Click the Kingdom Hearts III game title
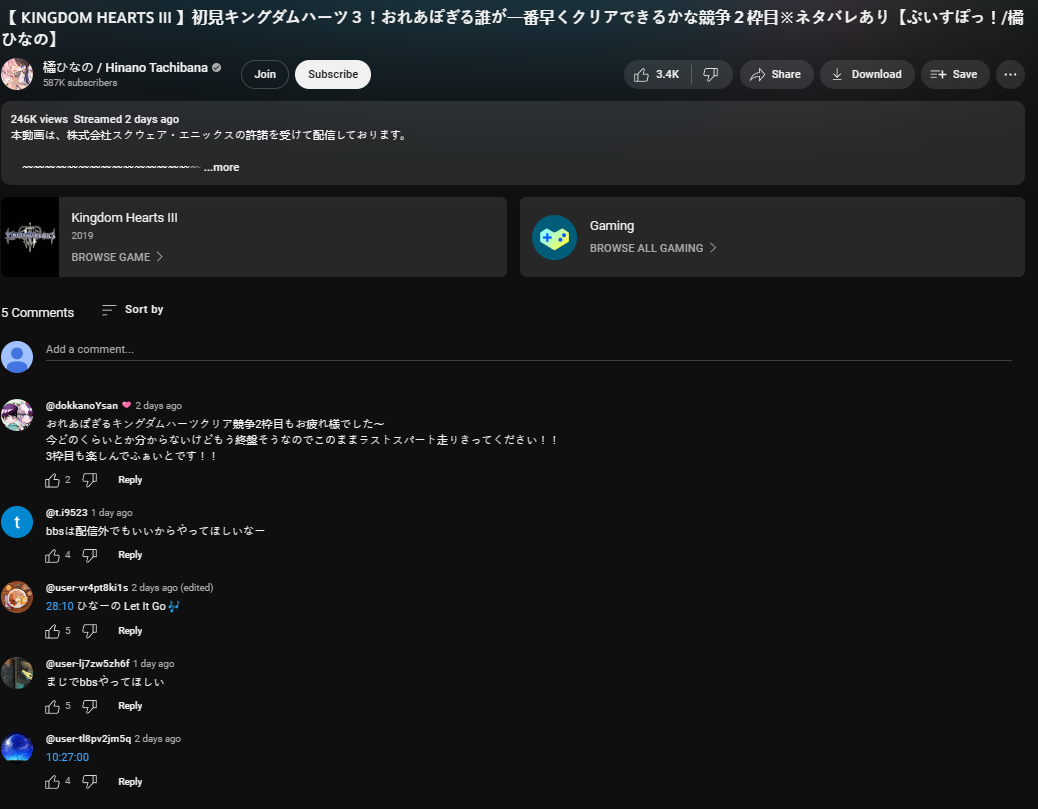Image resolution: width=1038 pixels, height=809 pixels. coord(124,218)
